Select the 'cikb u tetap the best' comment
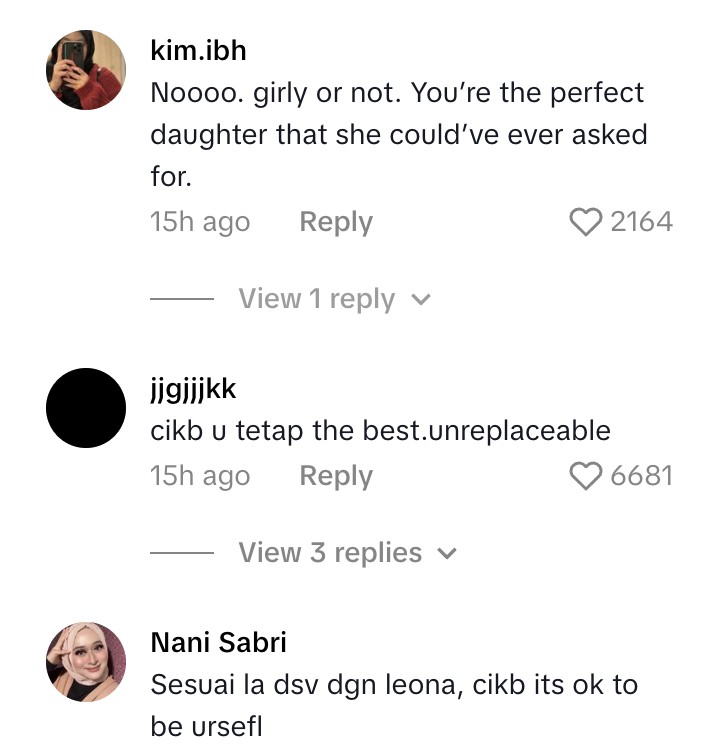The image size is (718, 752). click(380, 431)
